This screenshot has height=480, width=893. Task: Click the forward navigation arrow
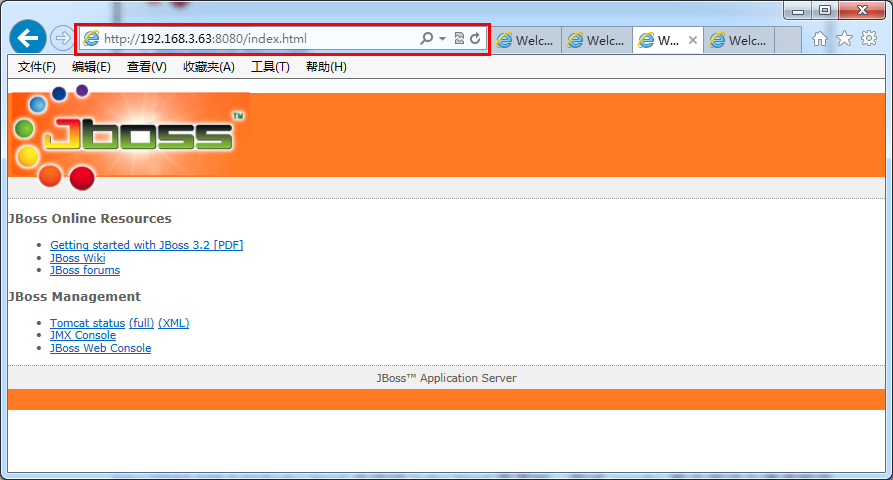point(62,39)
